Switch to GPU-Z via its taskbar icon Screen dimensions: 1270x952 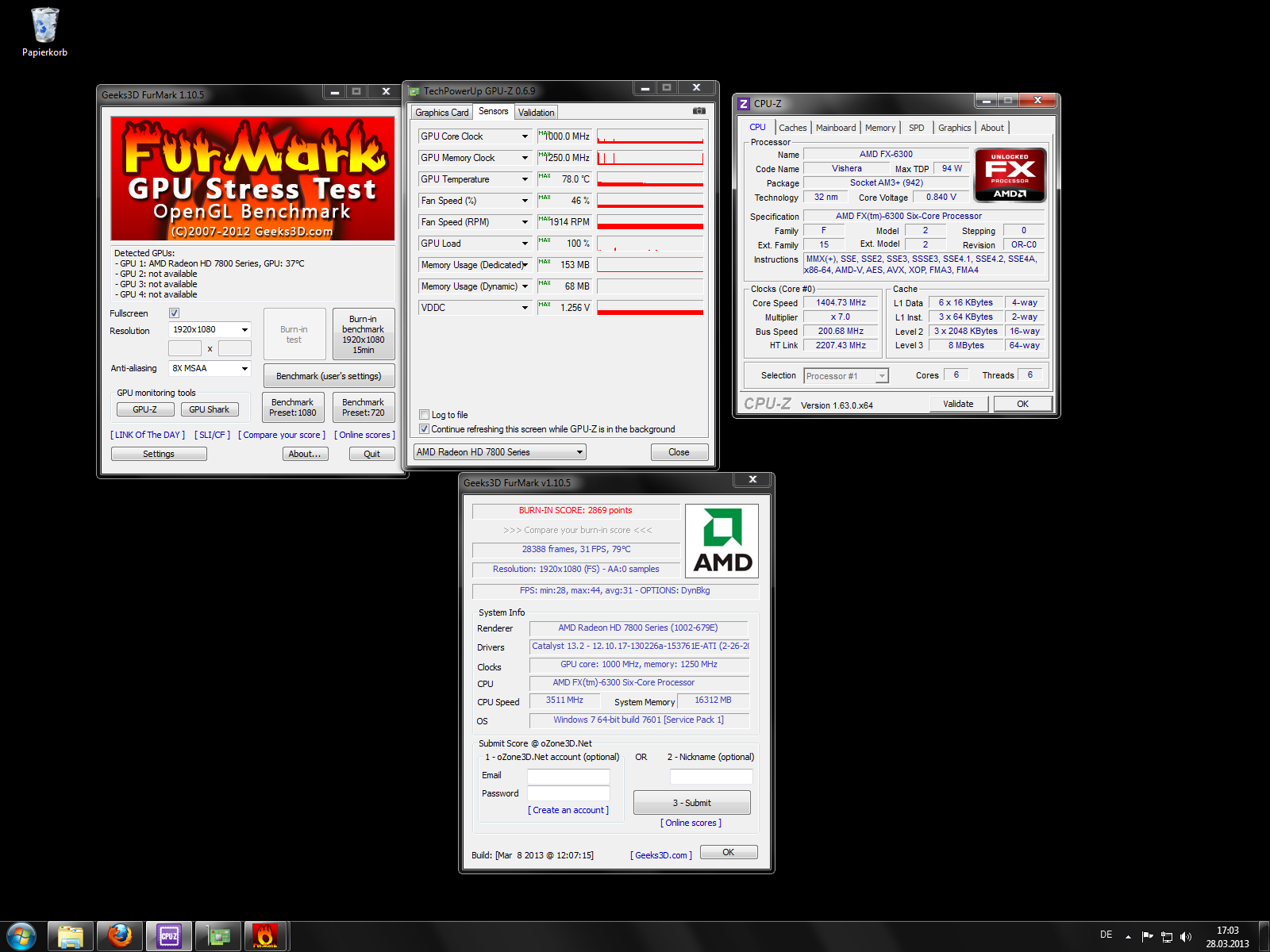pos(218,936)
